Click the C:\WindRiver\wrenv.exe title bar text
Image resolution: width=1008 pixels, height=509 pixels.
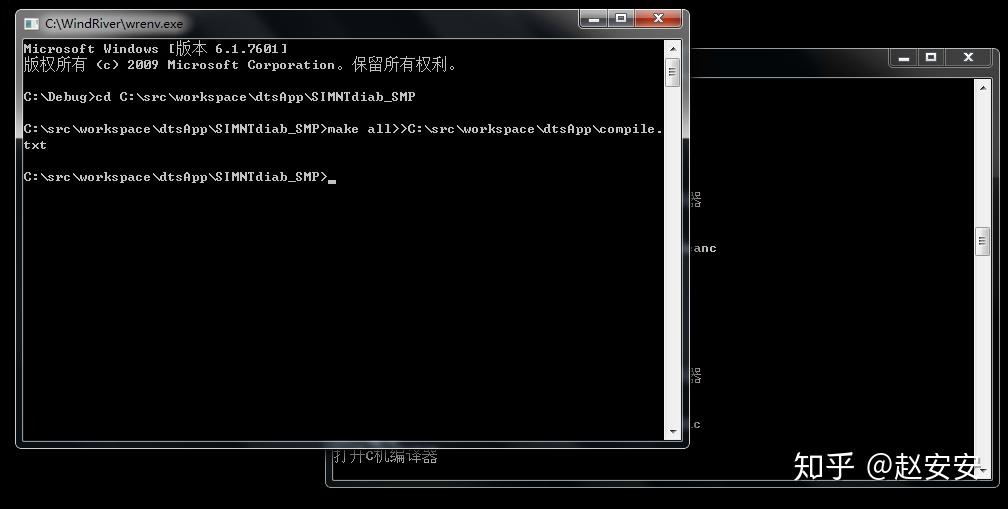point(114,24)
